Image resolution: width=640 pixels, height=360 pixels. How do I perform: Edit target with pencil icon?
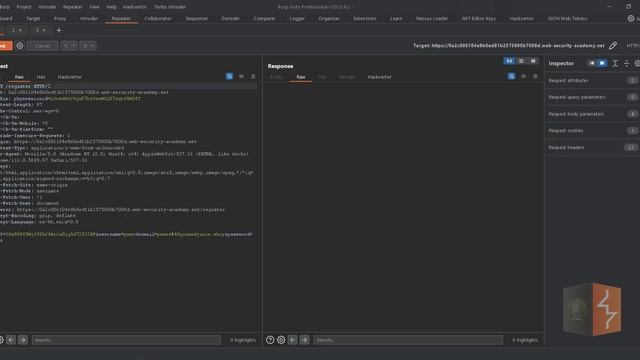click(x=613, y=46)
